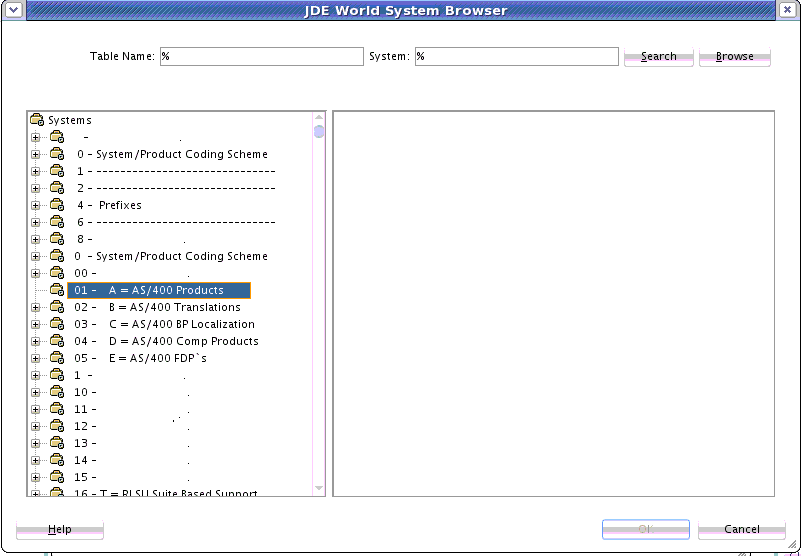Image resolution: width=801 pixels, height=556 pixels.
Task: Select the '4 - Prefixes' row
Action: (109, 205)
